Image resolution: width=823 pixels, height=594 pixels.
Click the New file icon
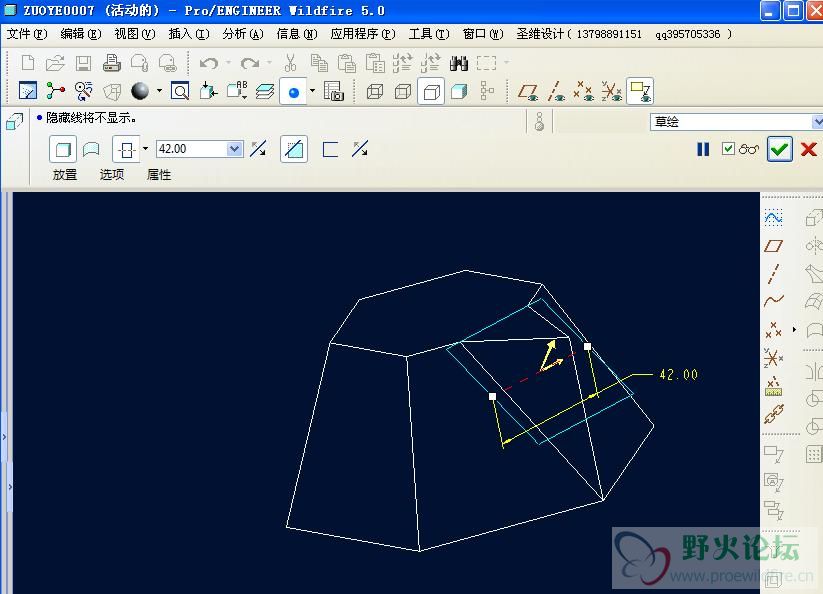tap(28, 63)
